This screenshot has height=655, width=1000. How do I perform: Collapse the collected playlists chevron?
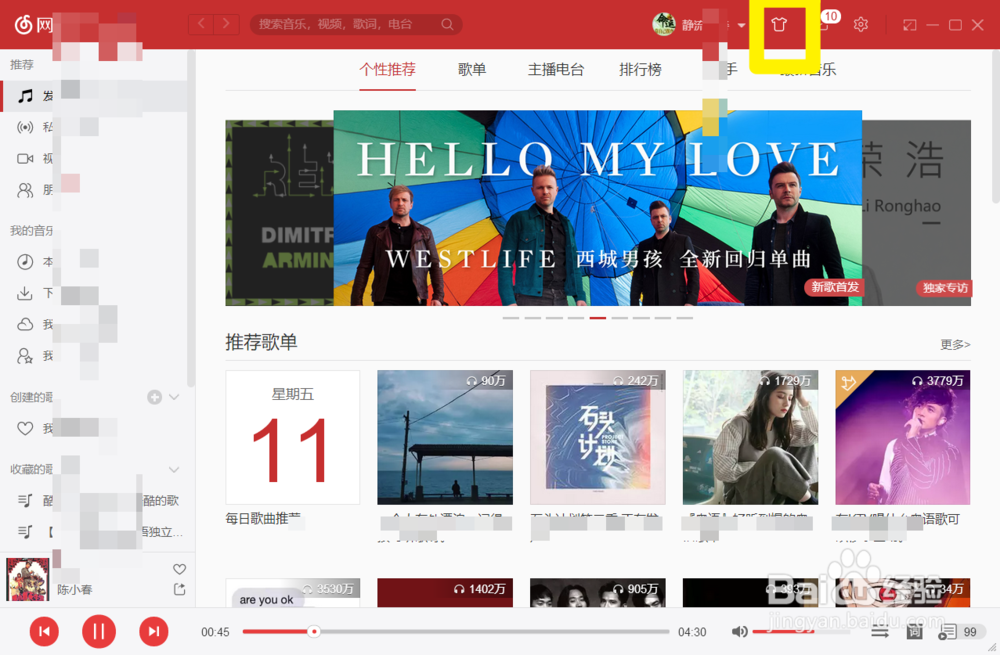[x=174, y=469]
